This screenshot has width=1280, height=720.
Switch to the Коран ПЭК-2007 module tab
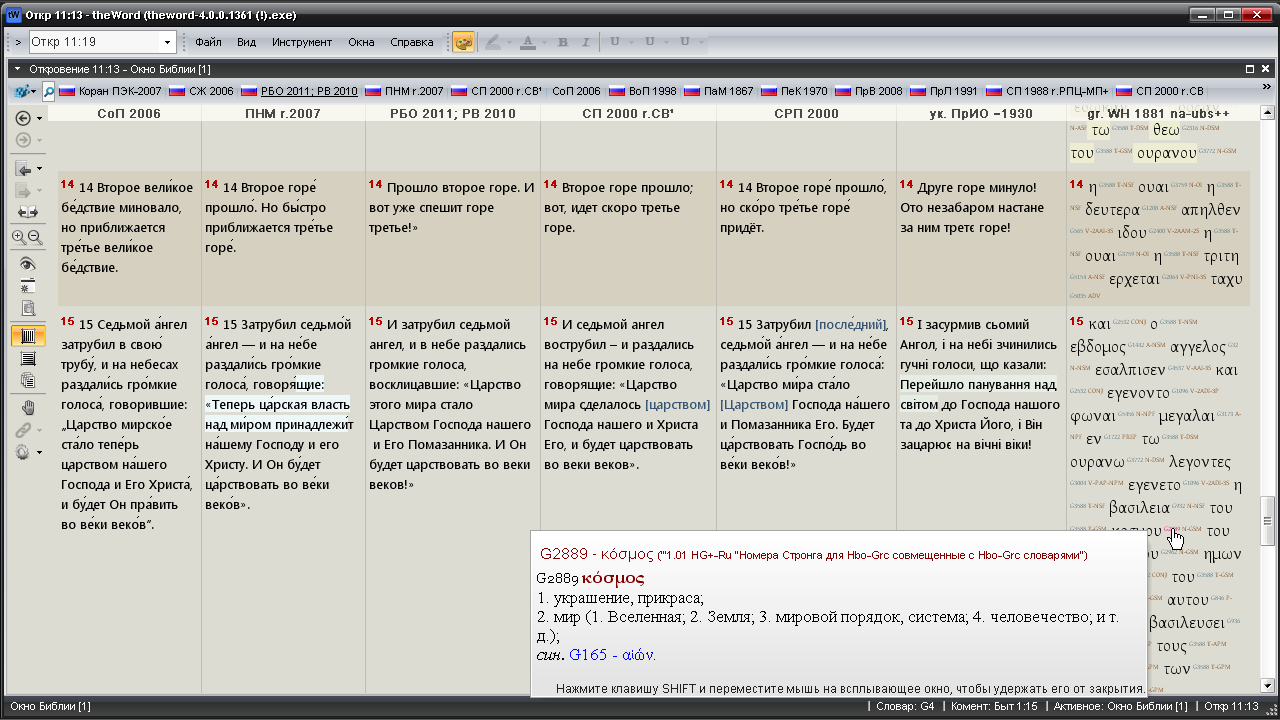pos(110,91)
